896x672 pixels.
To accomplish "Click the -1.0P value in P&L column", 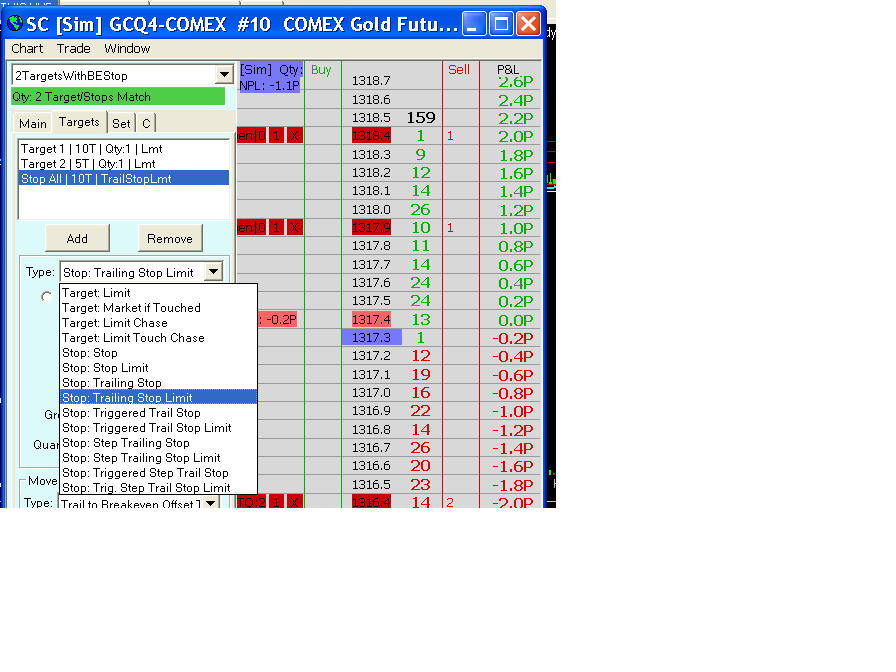I will coord(513,411).
